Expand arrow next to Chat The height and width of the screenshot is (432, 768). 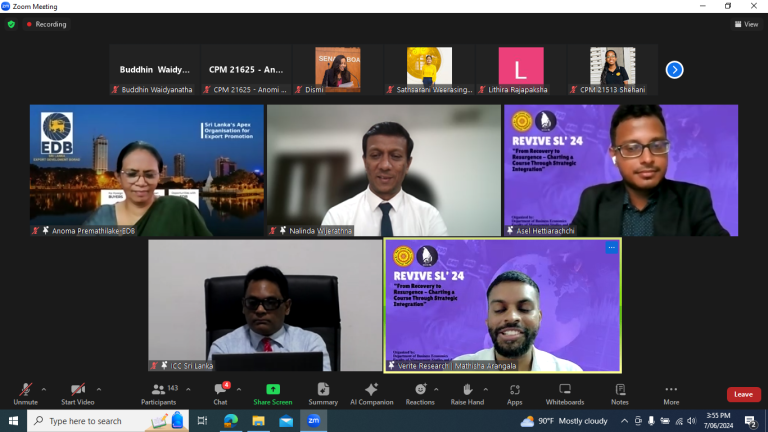239,389
